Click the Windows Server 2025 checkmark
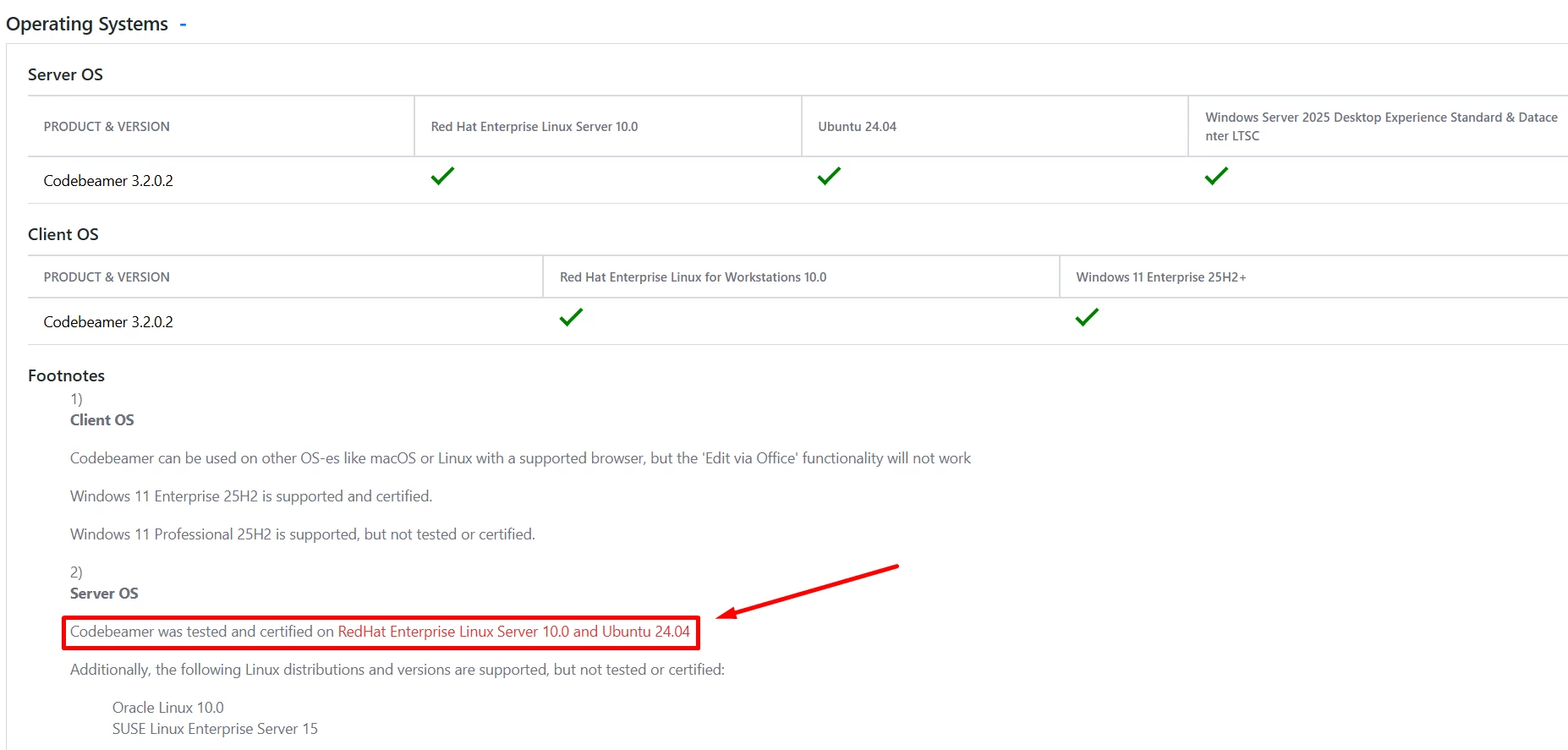Image resolution: width=1568 pixels, height=750 pixels. [1216, 176]
